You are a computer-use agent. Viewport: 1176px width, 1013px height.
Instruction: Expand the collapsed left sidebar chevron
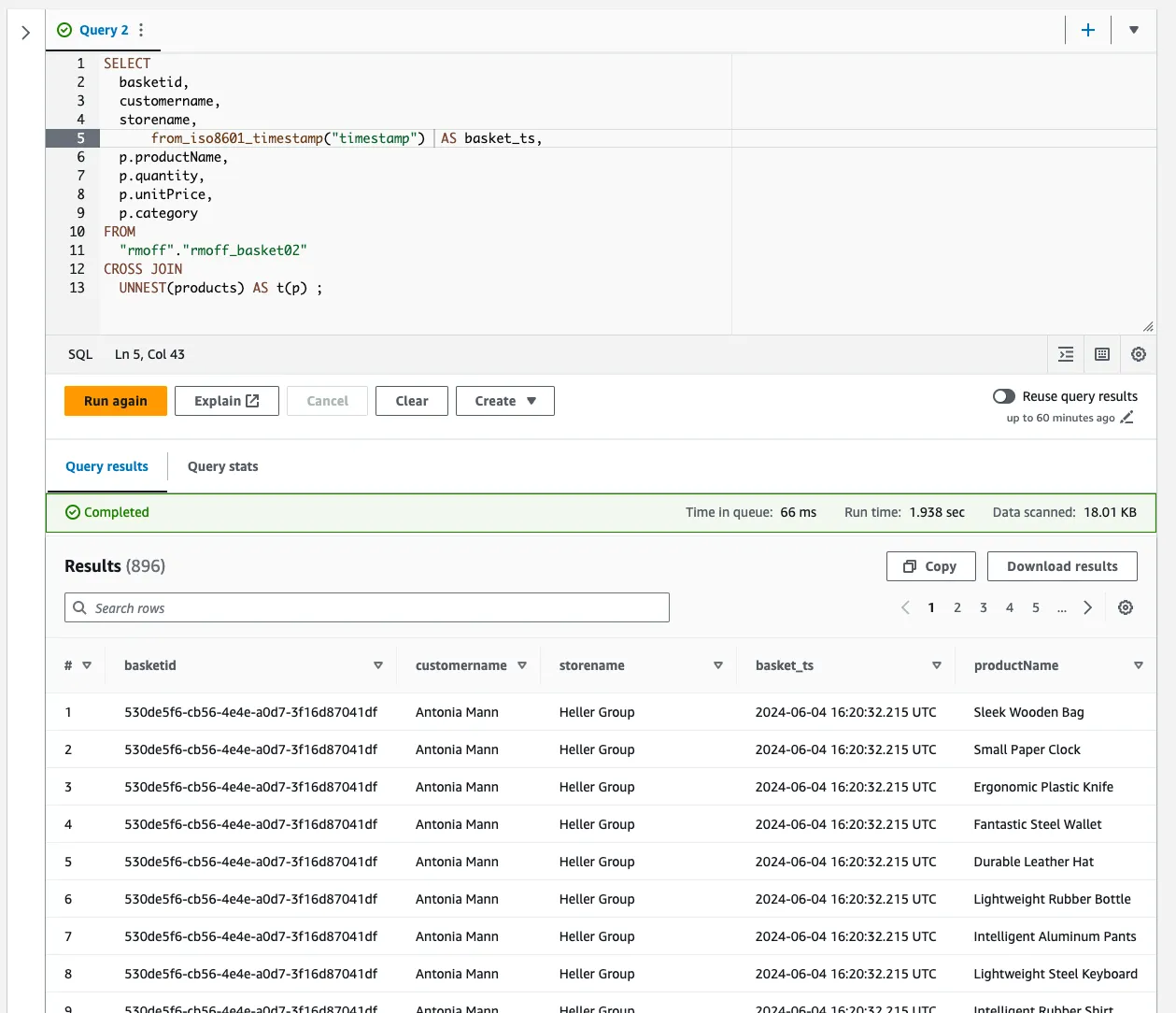point(25,33)
